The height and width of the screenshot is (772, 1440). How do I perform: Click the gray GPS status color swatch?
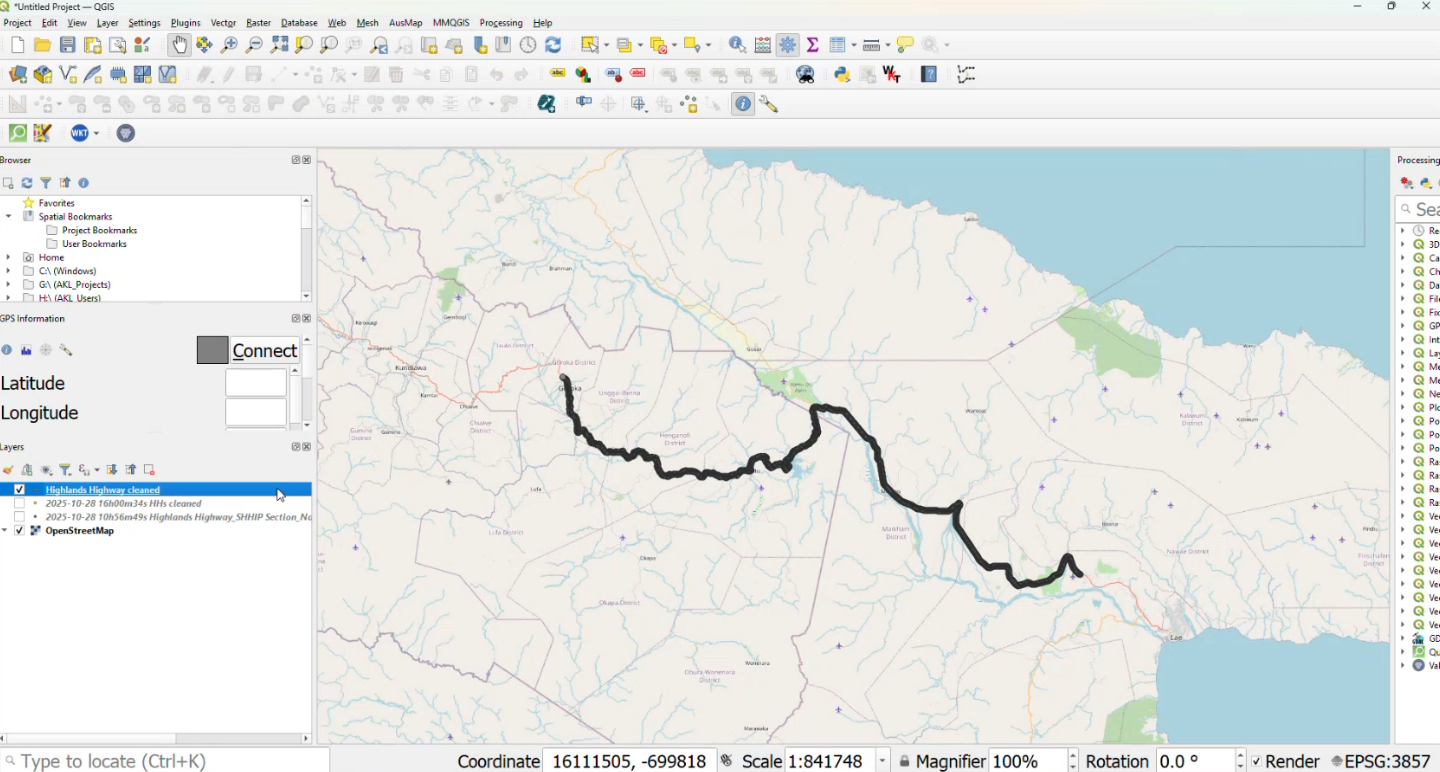(212, 350)
